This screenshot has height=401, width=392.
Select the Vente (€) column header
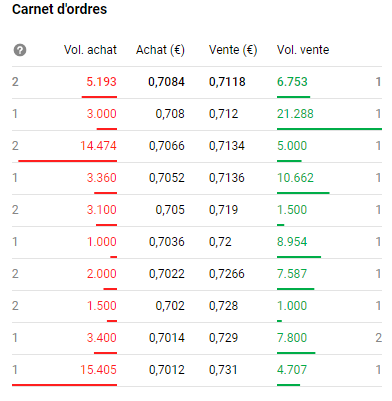pyautogui.click(x=233, y=50)
